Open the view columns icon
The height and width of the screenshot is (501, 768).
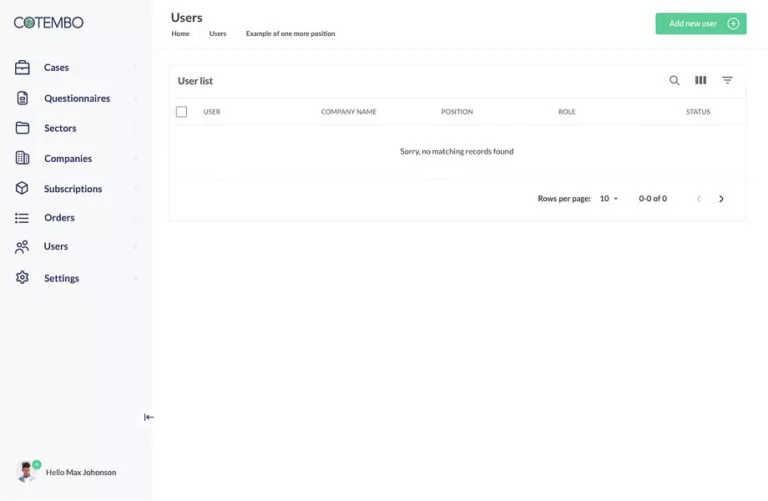pos(701,80)
